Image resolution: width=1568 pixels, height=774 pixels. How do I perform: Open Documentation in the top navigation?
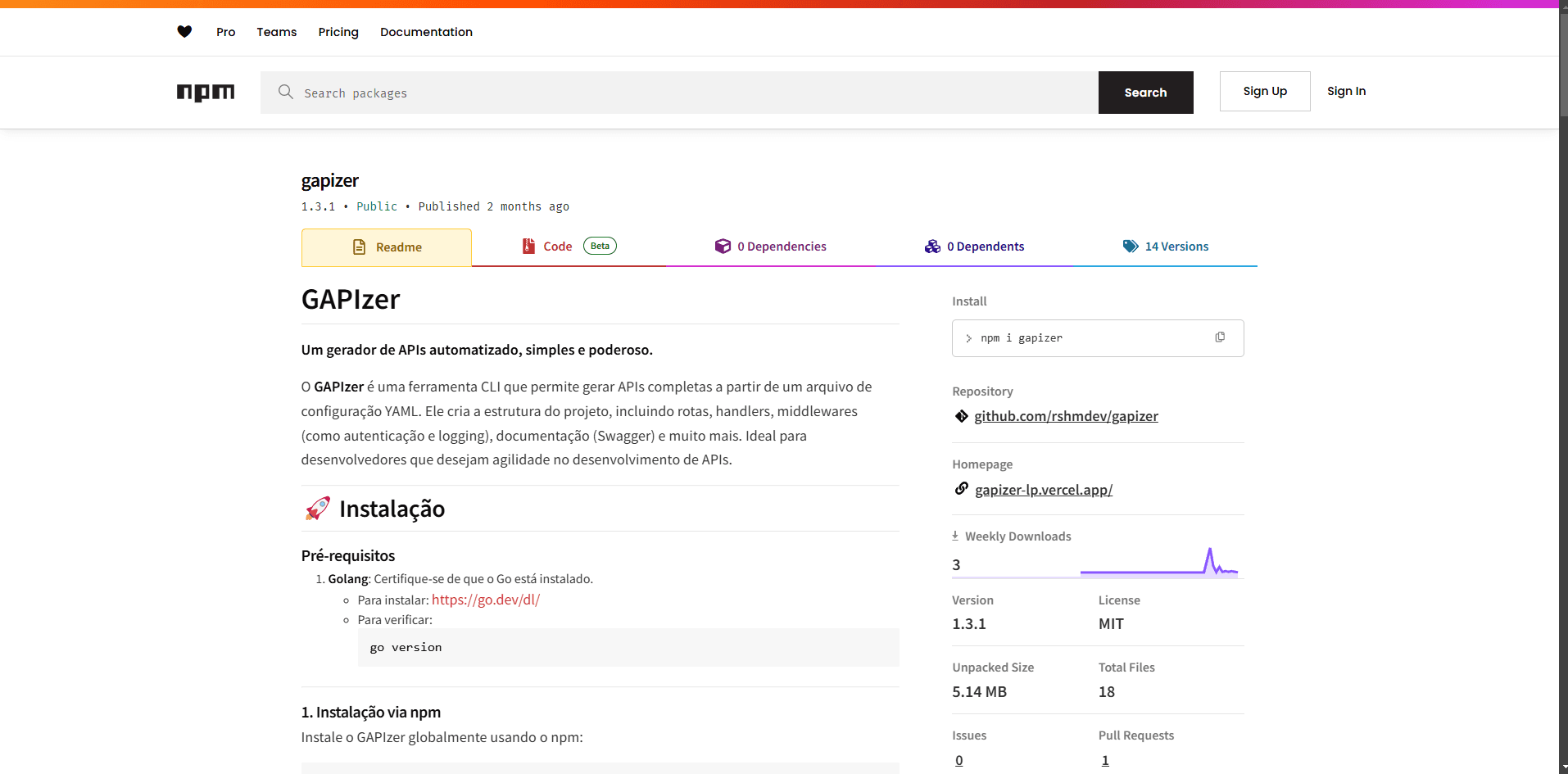point(426,32)
